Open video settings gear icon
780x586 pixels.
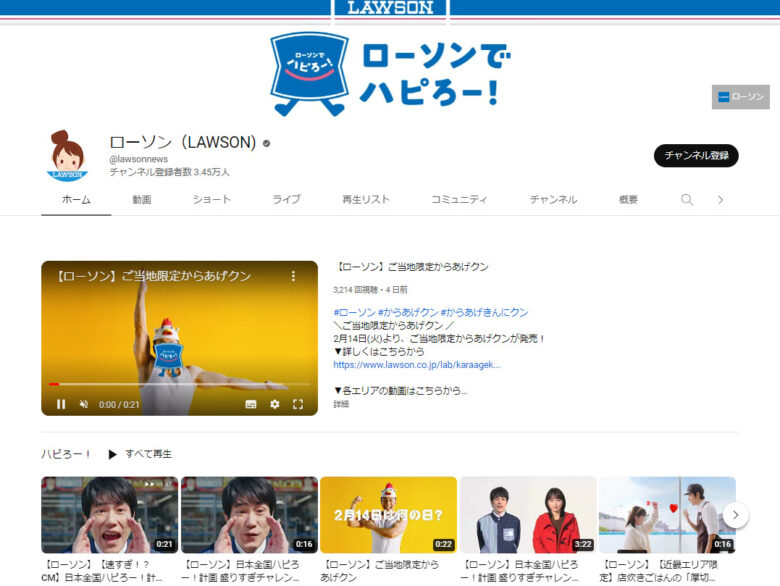pyautogui.click(x=275, y=404)
